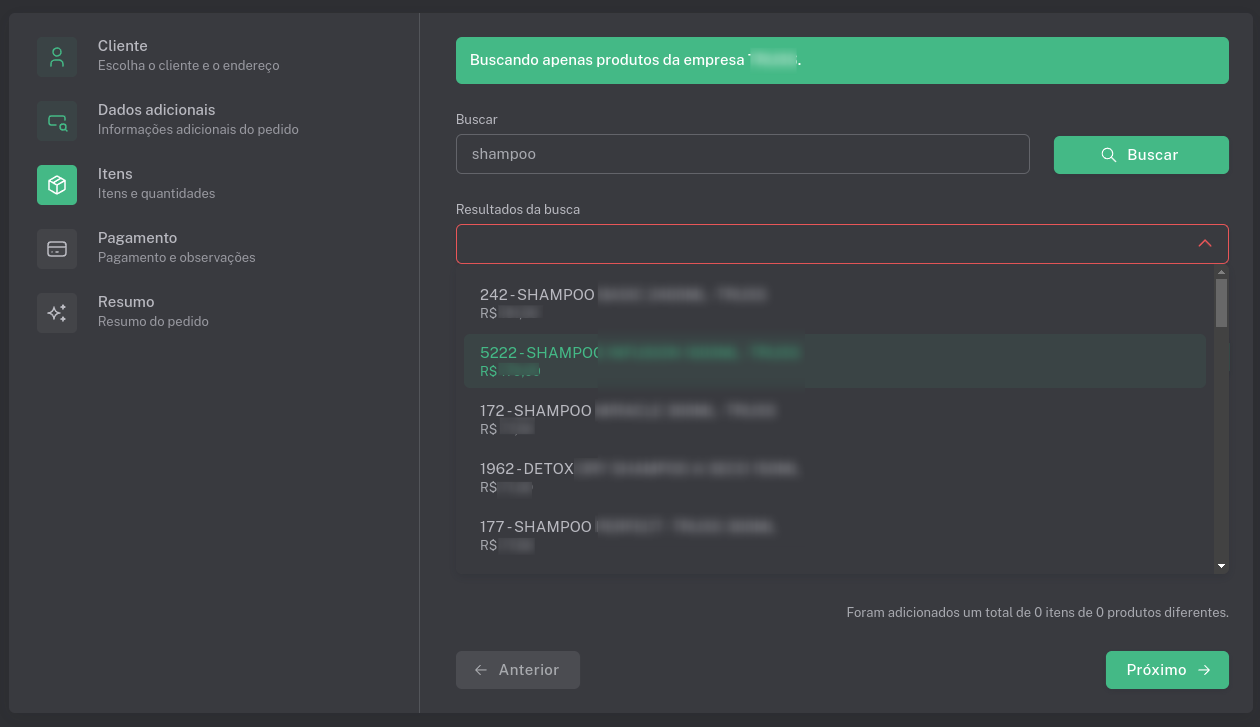Click the Cliente person icon

(57, 57)
